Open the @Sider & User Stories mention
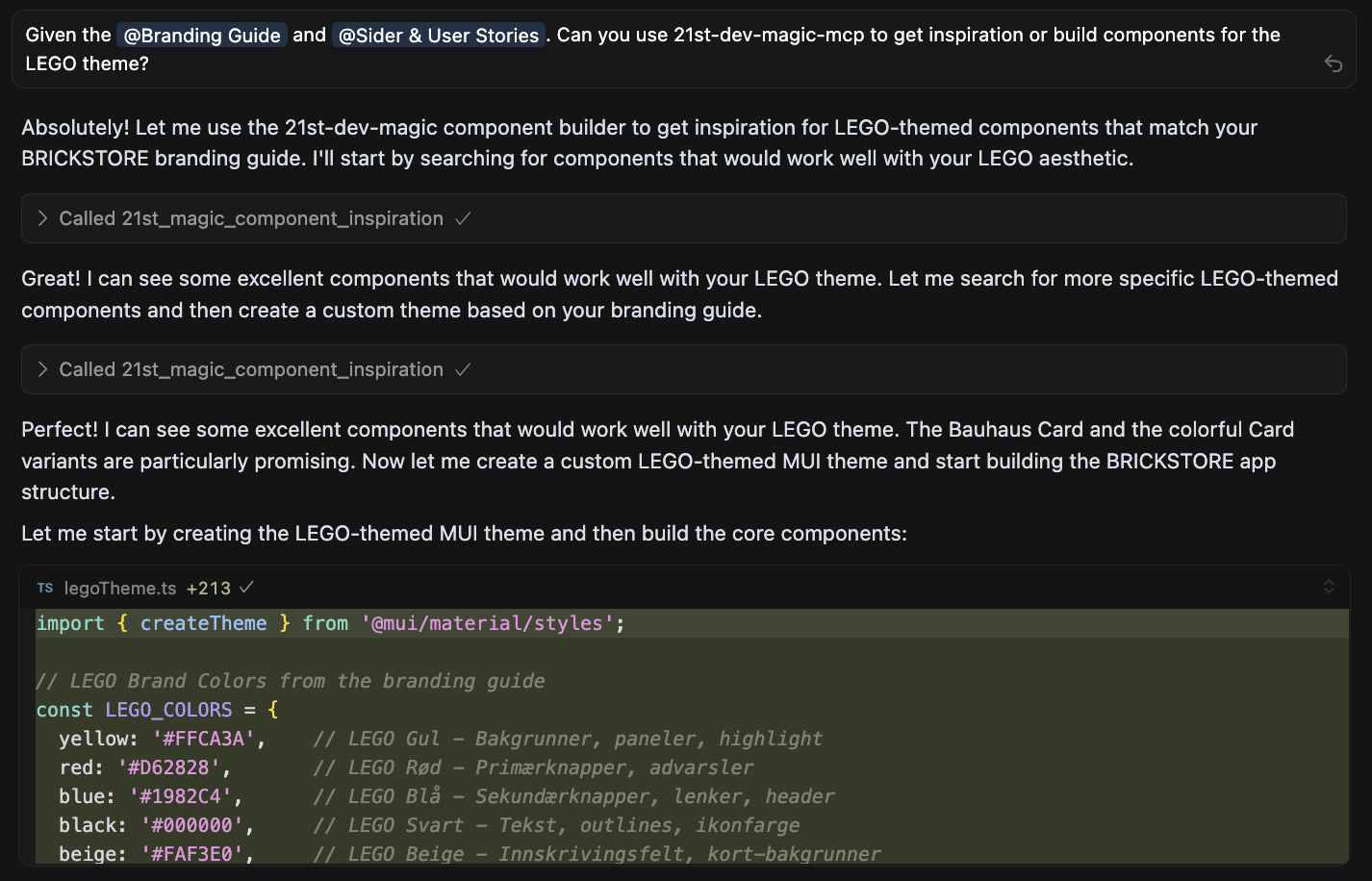This screenshot has height=881, width=1372. click(439, 36)
